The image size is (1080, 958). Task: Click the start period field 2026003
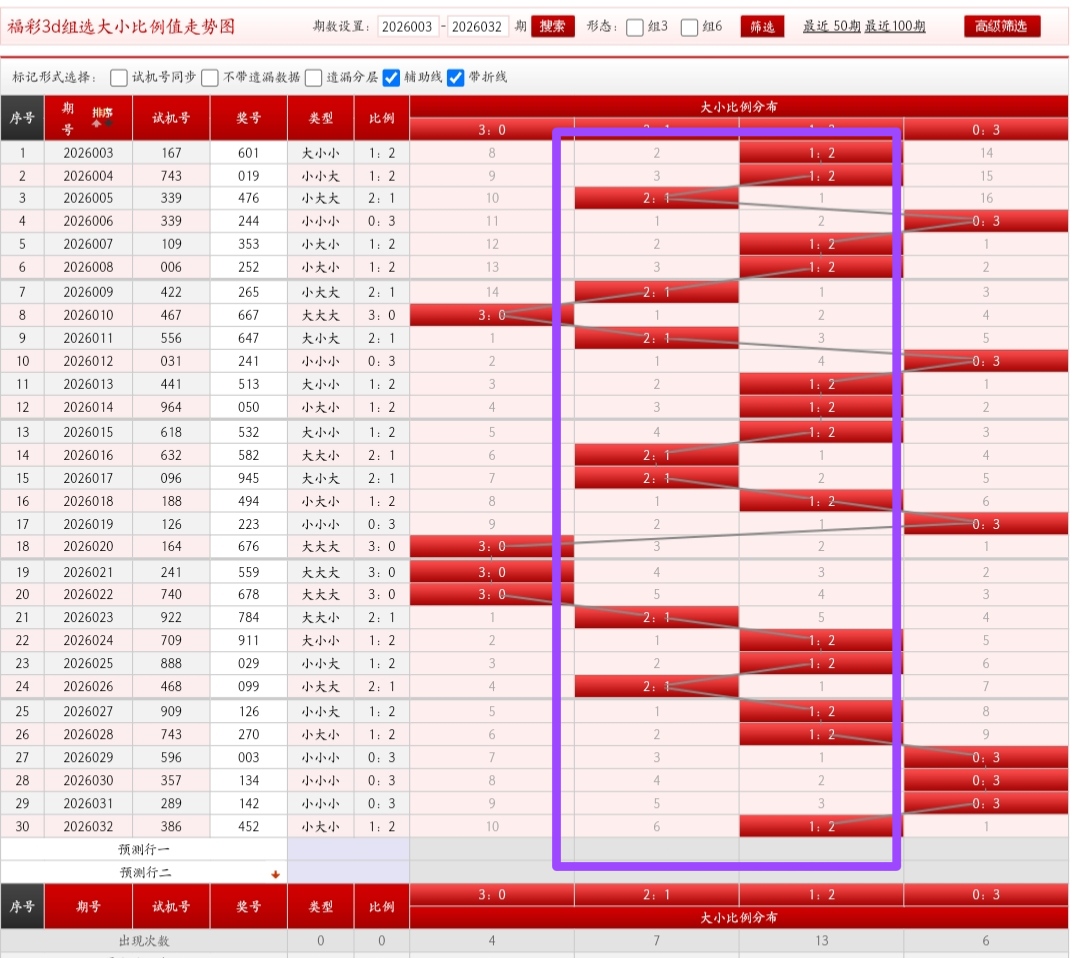pos(408,27)
